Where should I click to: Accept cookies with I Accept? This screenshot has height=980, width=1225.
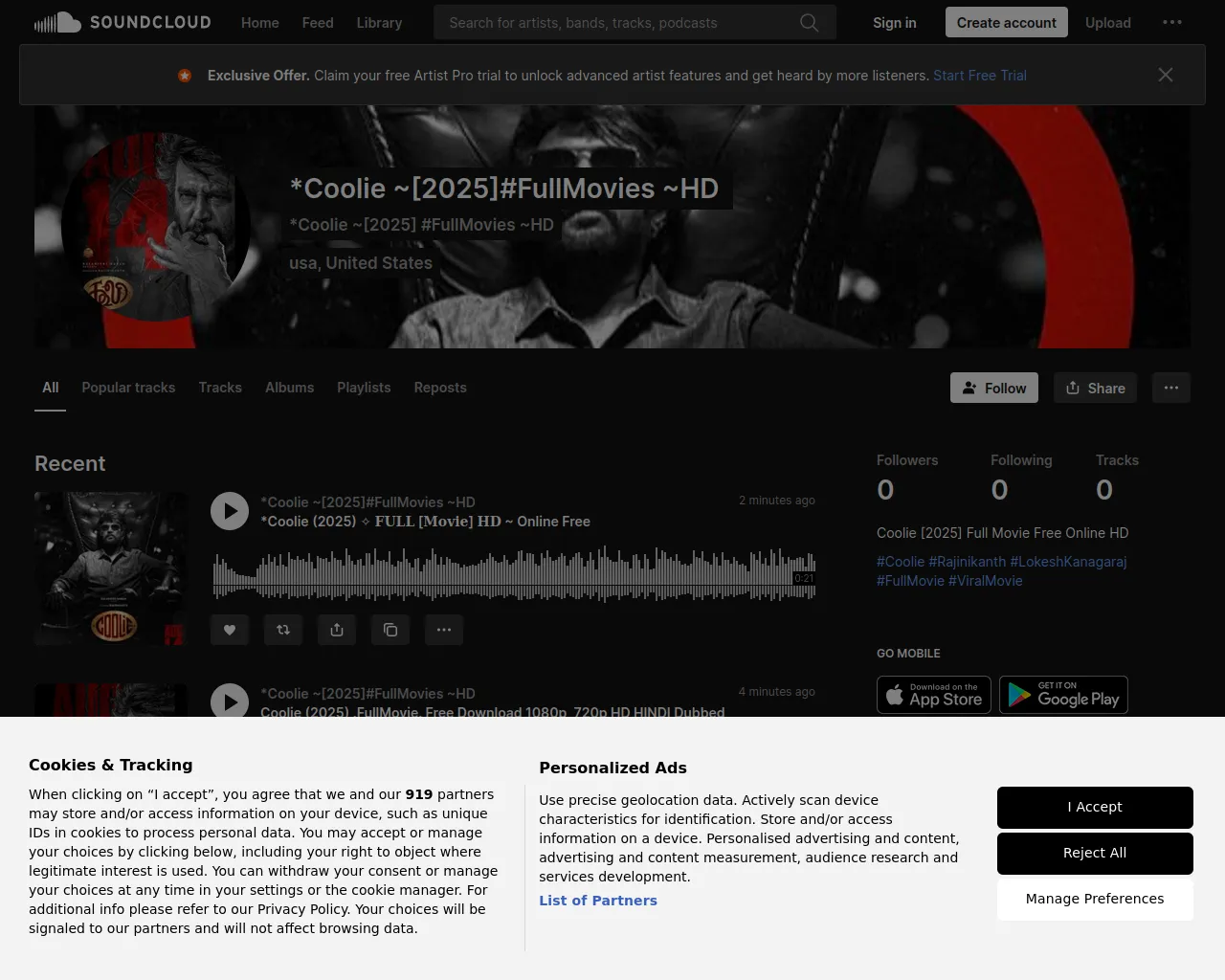(x=1095, y=808)
